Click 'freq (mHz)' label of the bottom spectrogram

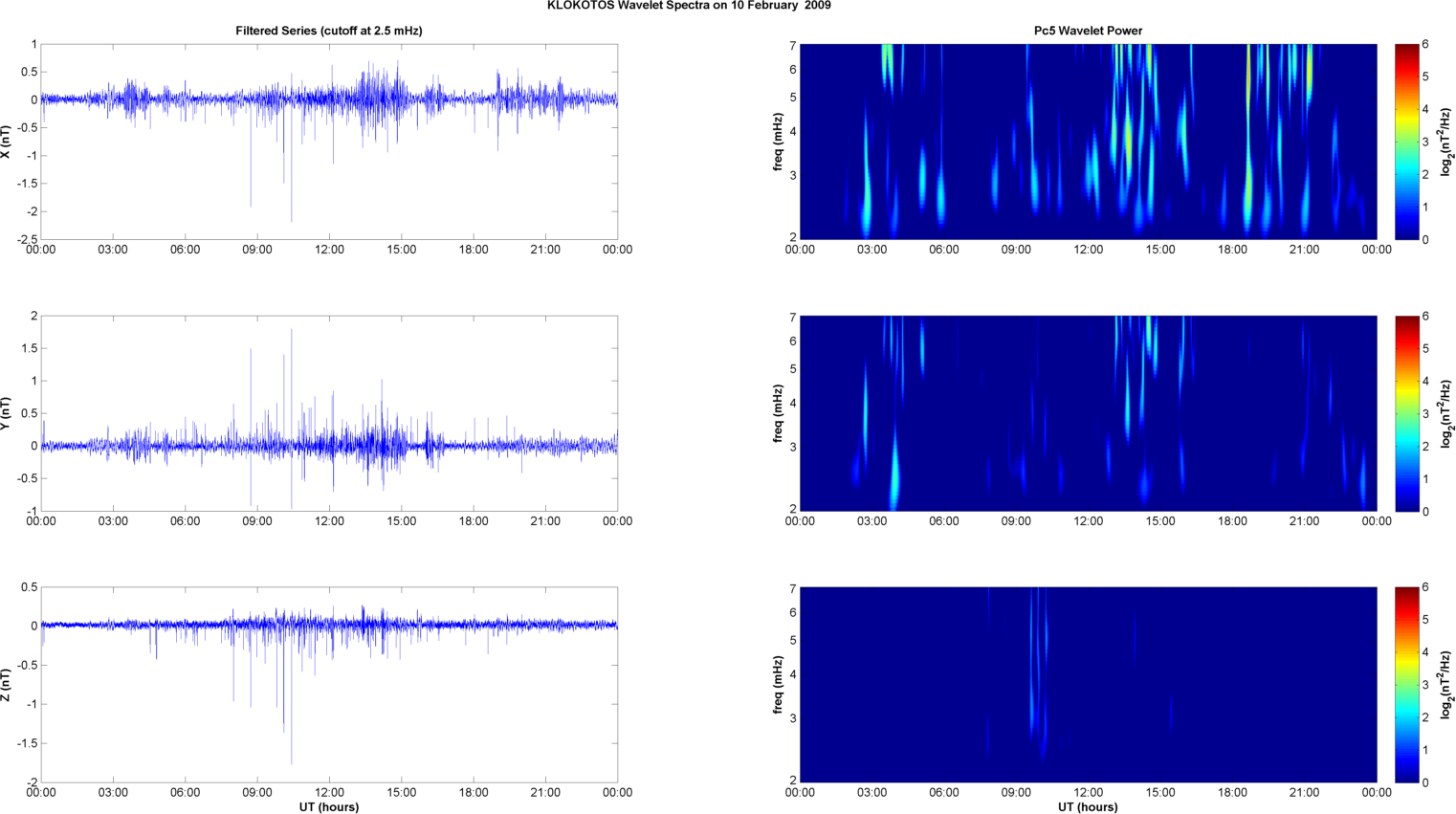[x=779, y=685]
